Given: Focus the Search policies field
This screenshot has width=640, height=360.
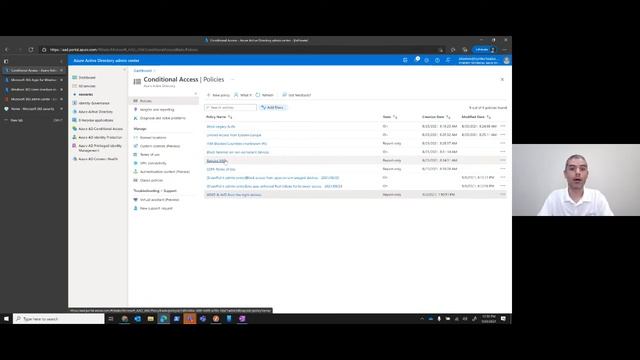Looking at the screenshot, I should pyautogui.click(x=231, y=107).
